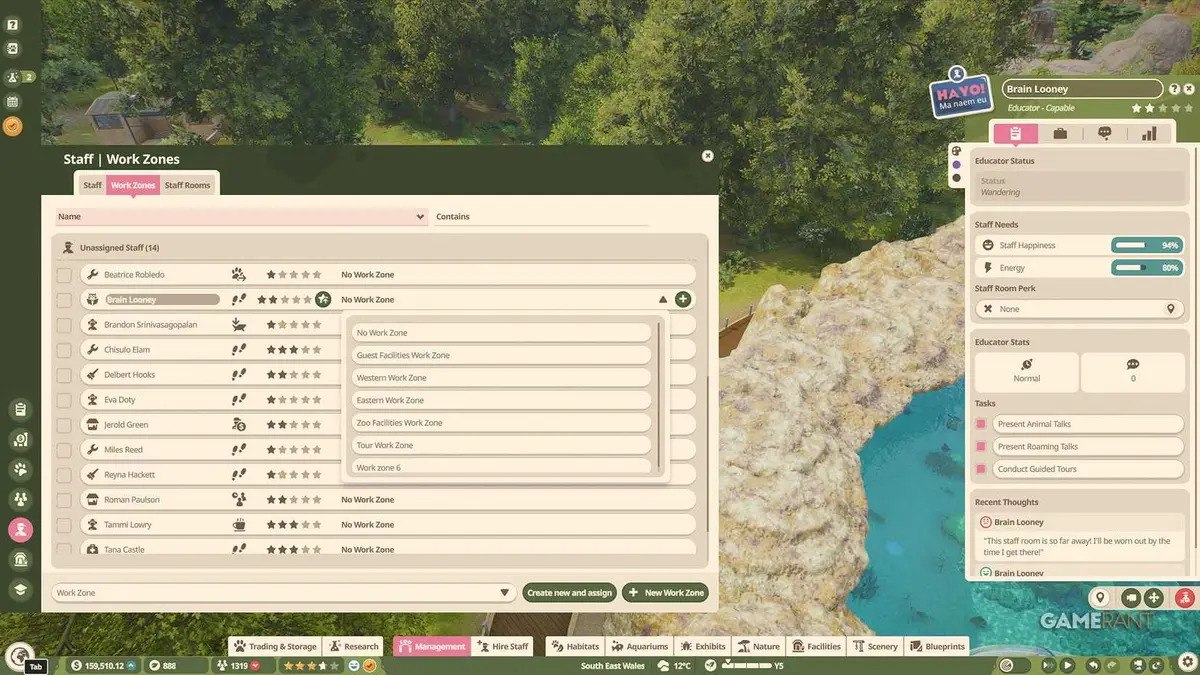This screenshot has height=675, width=1200.
Task: Click the fast-forward time control button
Action: 1048,665
